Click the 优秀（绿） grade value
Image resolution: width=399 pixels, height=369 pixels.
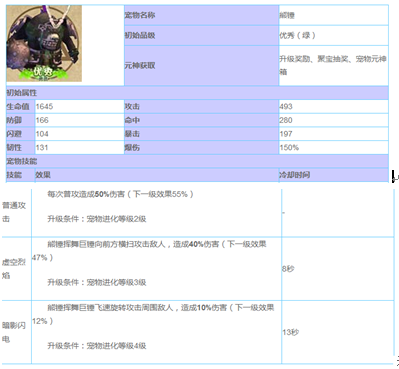click(x=297, y=35)
